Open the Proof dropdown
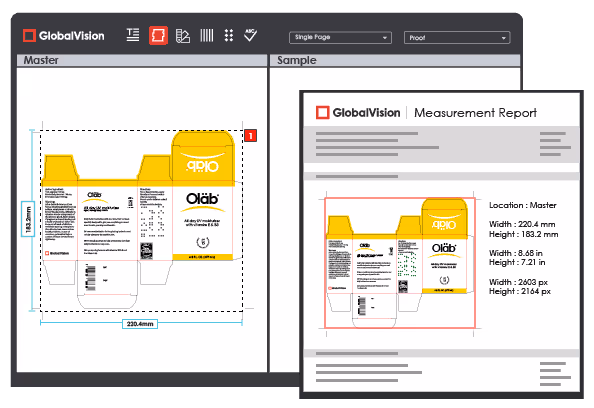This screenshot has height=408, width=594. [x=457, y=38]
